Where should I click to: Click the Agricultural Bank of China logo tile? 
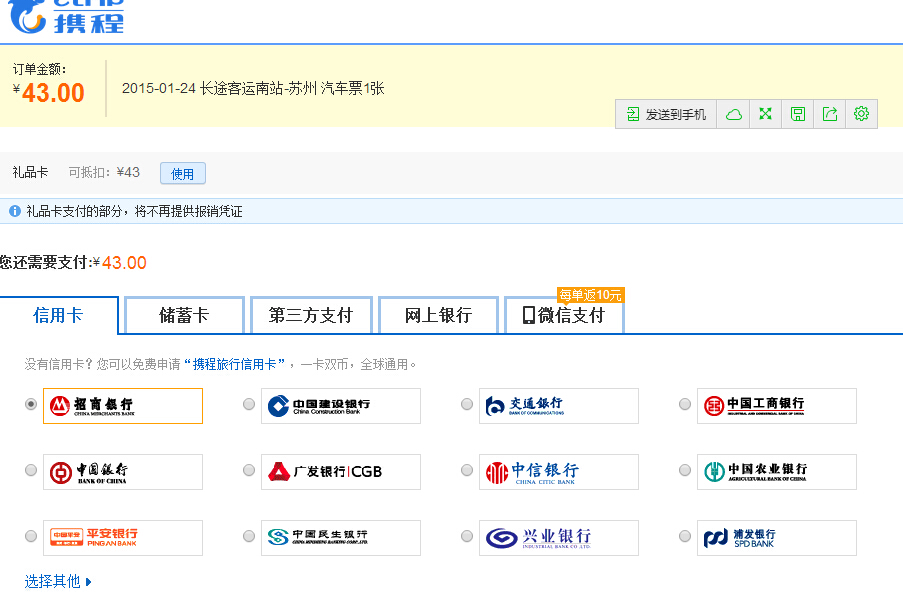[x=777, y=472]
